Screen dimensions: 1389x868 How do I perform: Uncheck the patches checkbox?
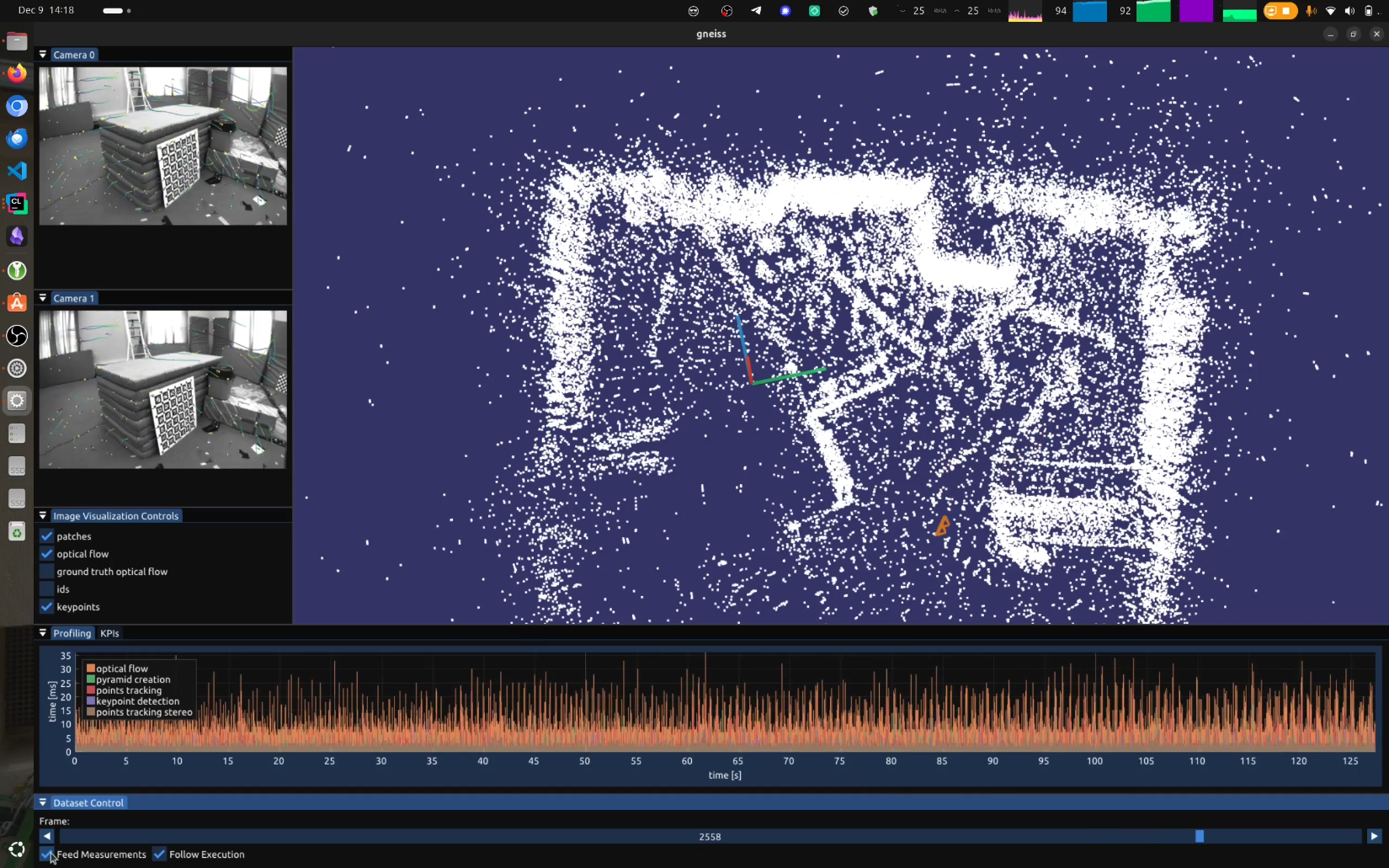click(x=47, y=536)
